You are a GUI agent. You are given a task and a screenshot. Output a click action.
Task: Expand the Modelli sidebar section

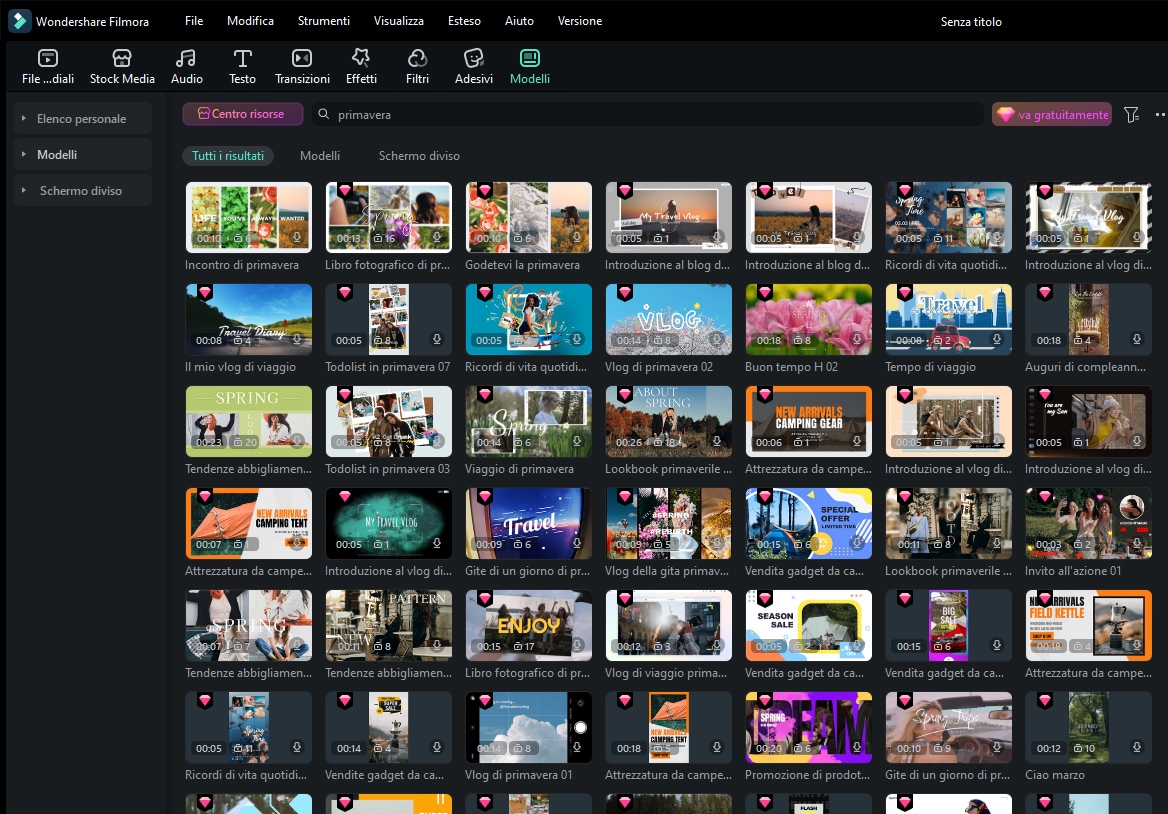click(24, 155)
